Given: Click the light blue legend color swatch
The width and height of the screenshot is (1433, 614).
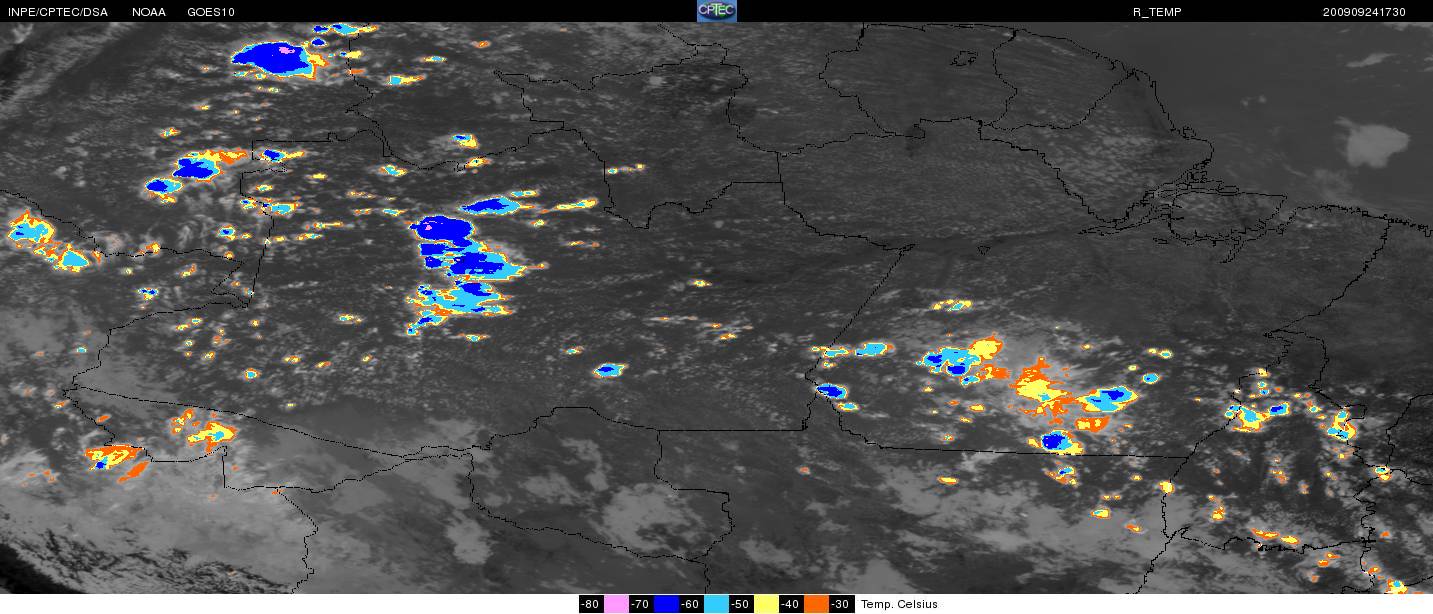Looking at the screenshot, I should [716, 604].
